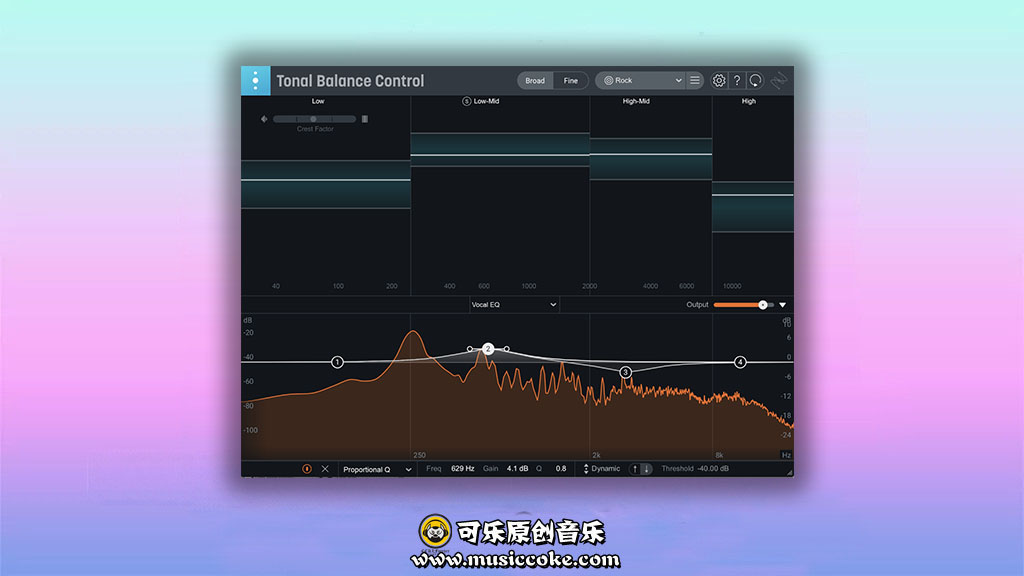Click the Low-Mid band target range
The image size is (1024, 576).
tap(500, 150)
